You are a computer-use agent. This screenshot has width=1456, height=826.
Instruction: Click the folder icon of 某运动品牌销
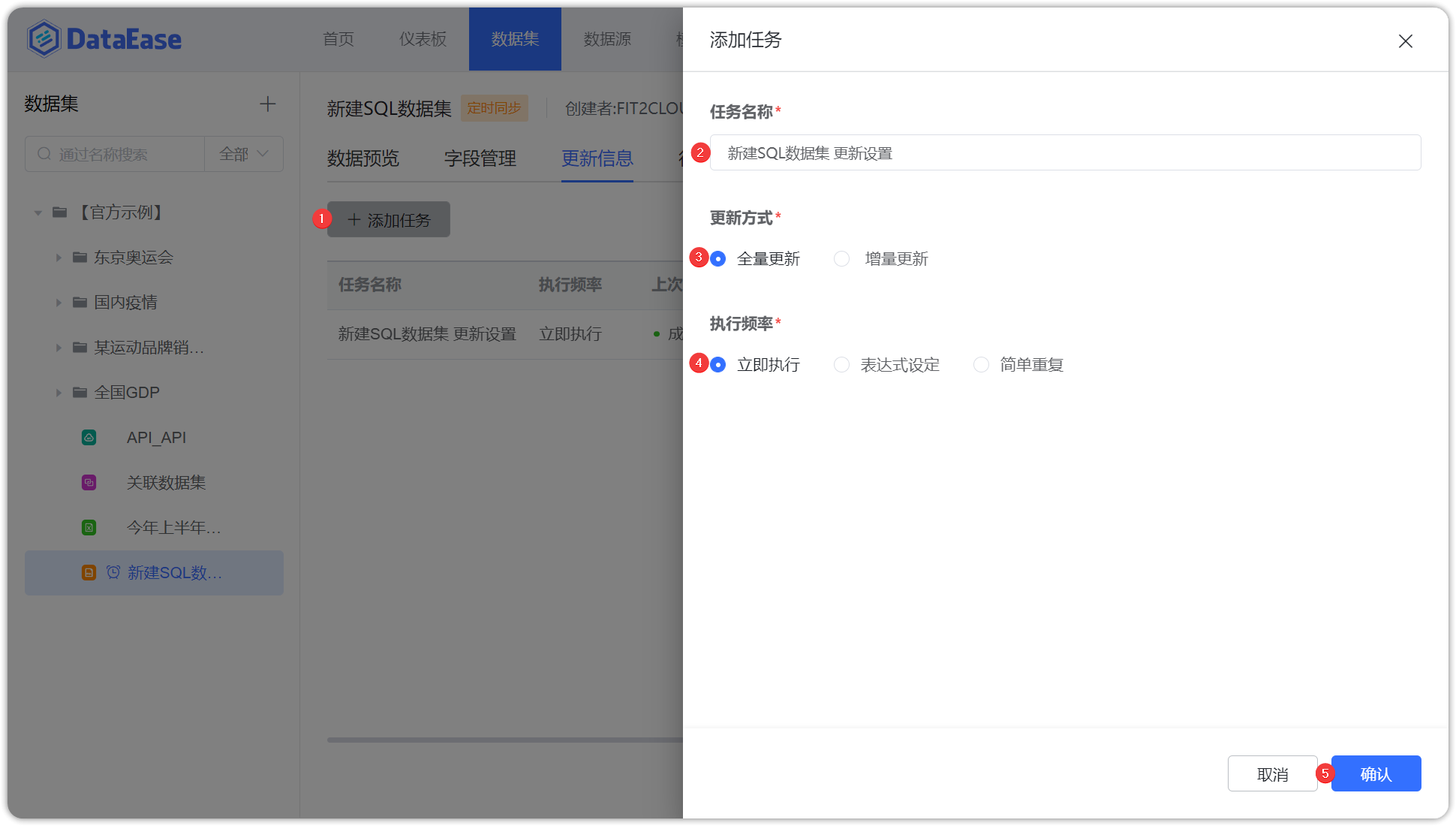point(80,348)
